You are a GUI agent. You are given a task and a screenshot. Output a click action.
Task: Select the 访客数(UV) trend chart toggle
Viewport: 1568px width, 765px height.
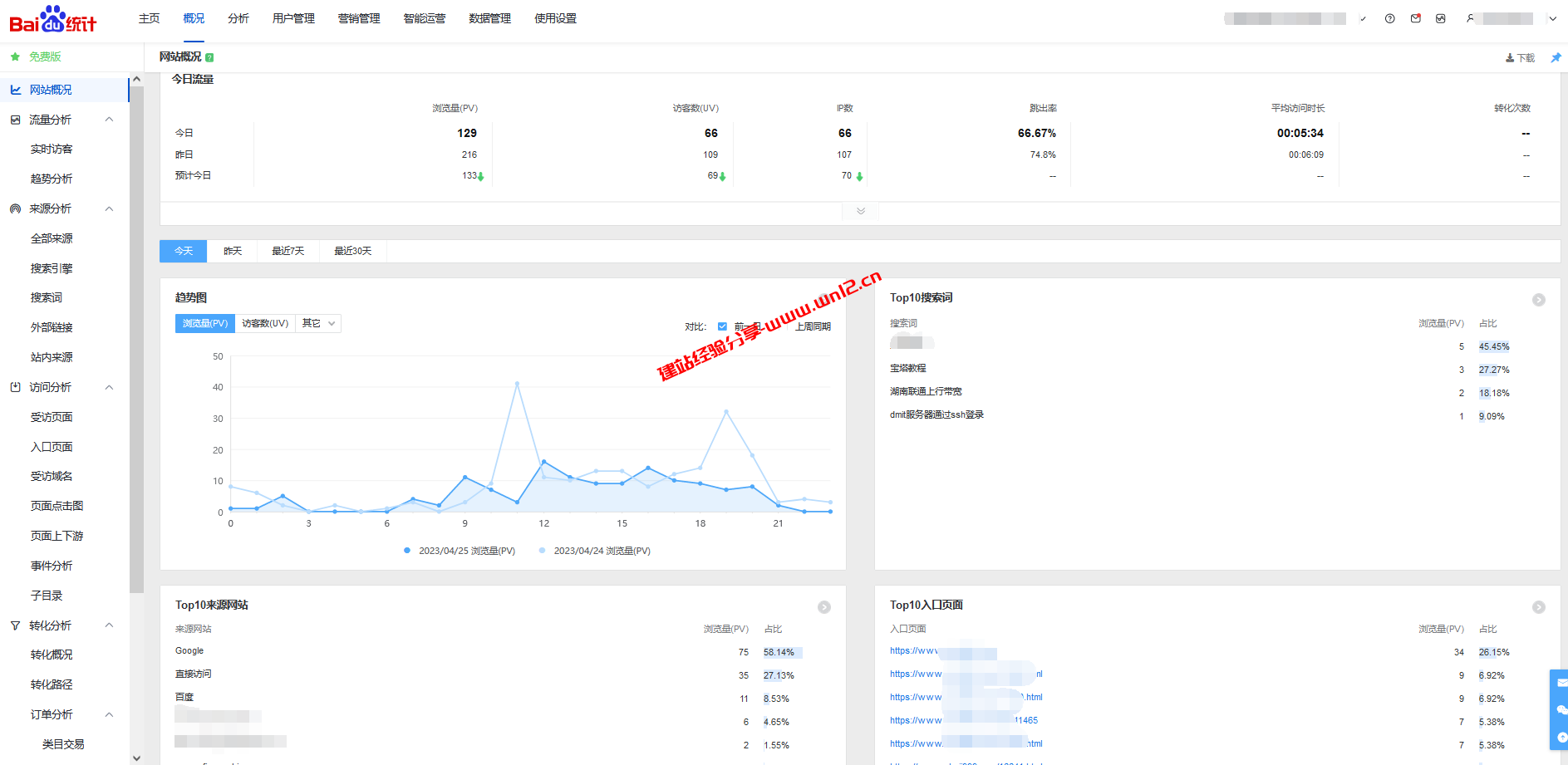tap(265, 323)
